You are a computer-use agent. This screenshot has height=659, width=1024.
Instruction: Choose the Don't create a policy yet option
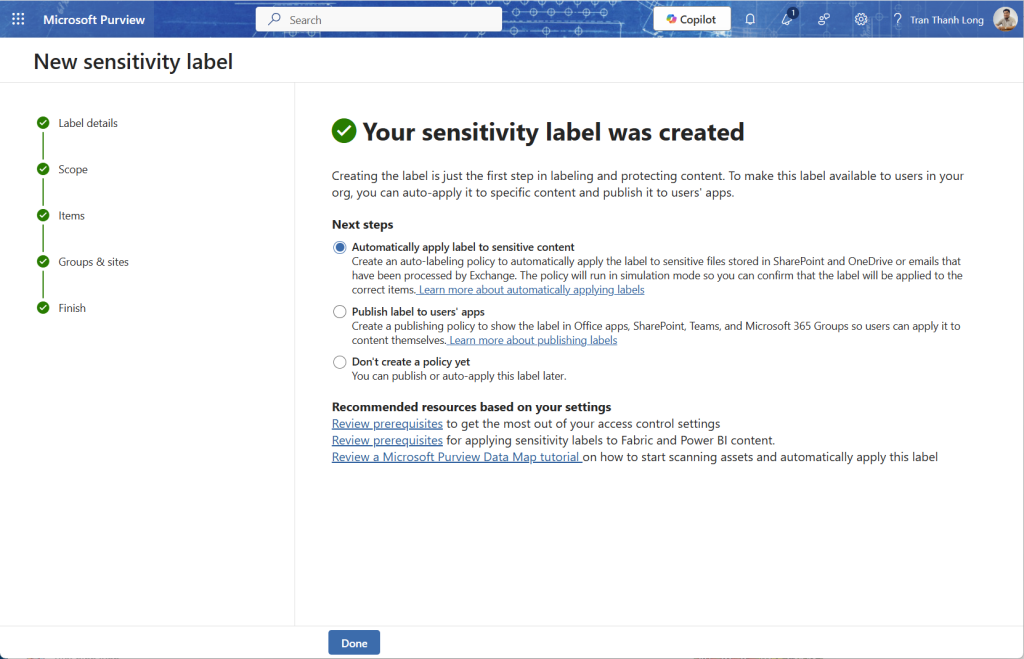pos(340,362)
